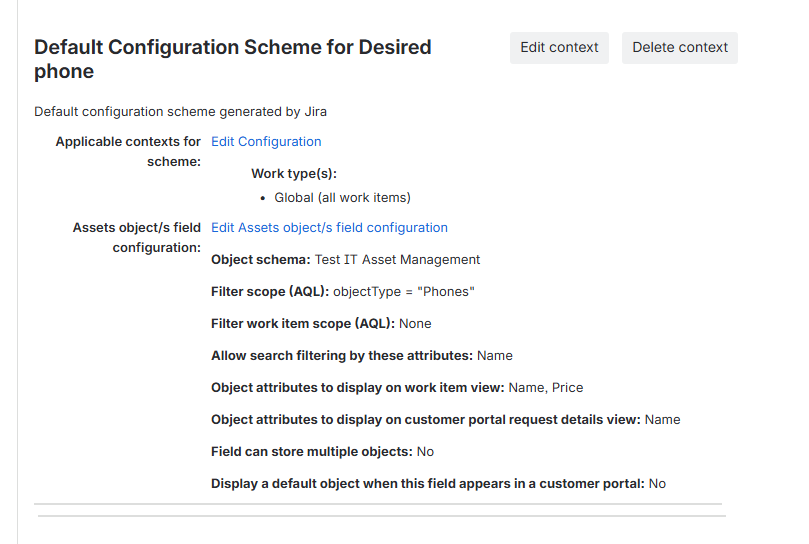The image size is (809, 544).
Task: Click the 'None' work item scope value
Action: pyautogui.click(x=415, y=324)
